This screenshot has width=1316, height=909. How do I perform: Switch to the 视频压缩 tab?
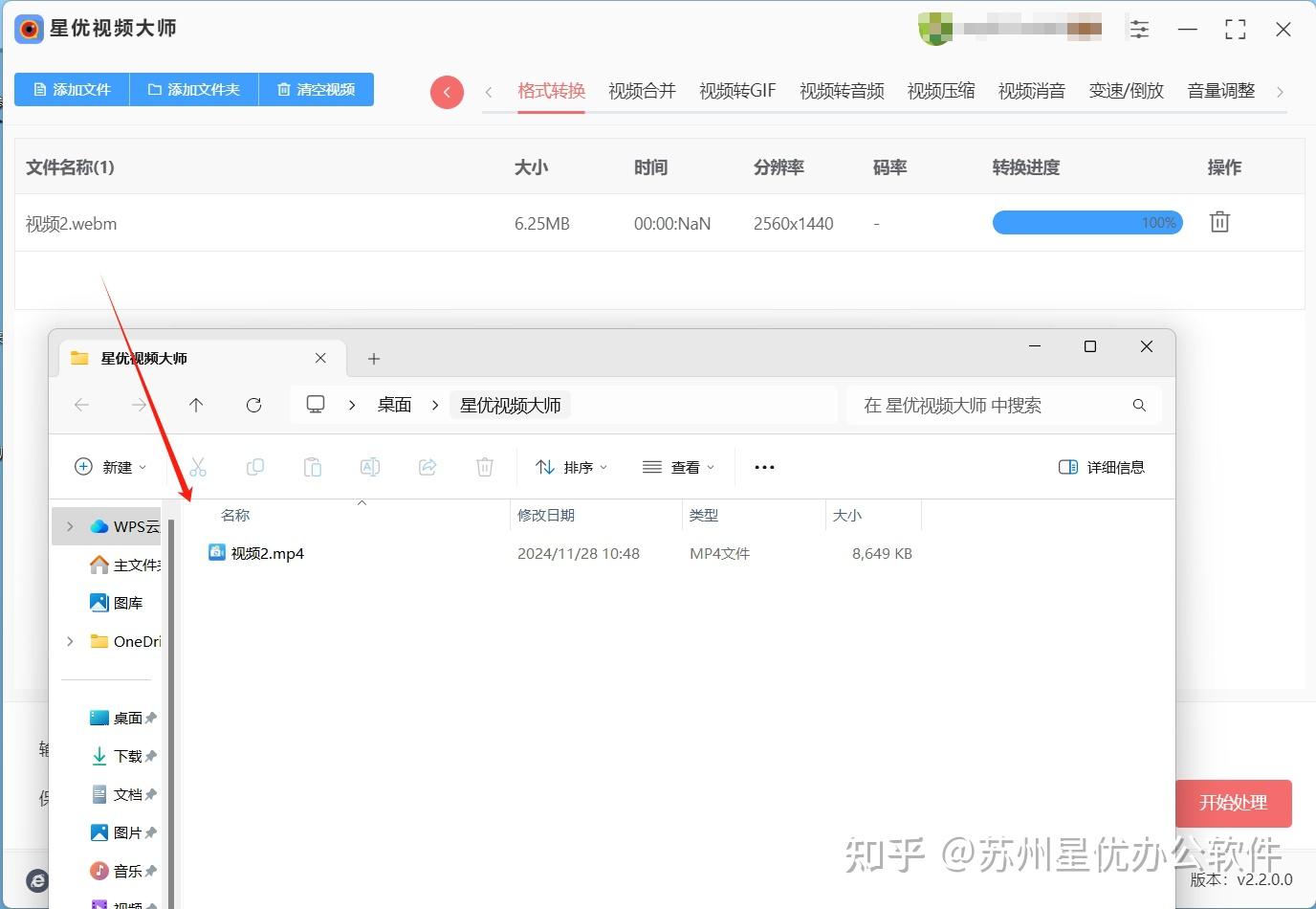[x=940, y=90]
